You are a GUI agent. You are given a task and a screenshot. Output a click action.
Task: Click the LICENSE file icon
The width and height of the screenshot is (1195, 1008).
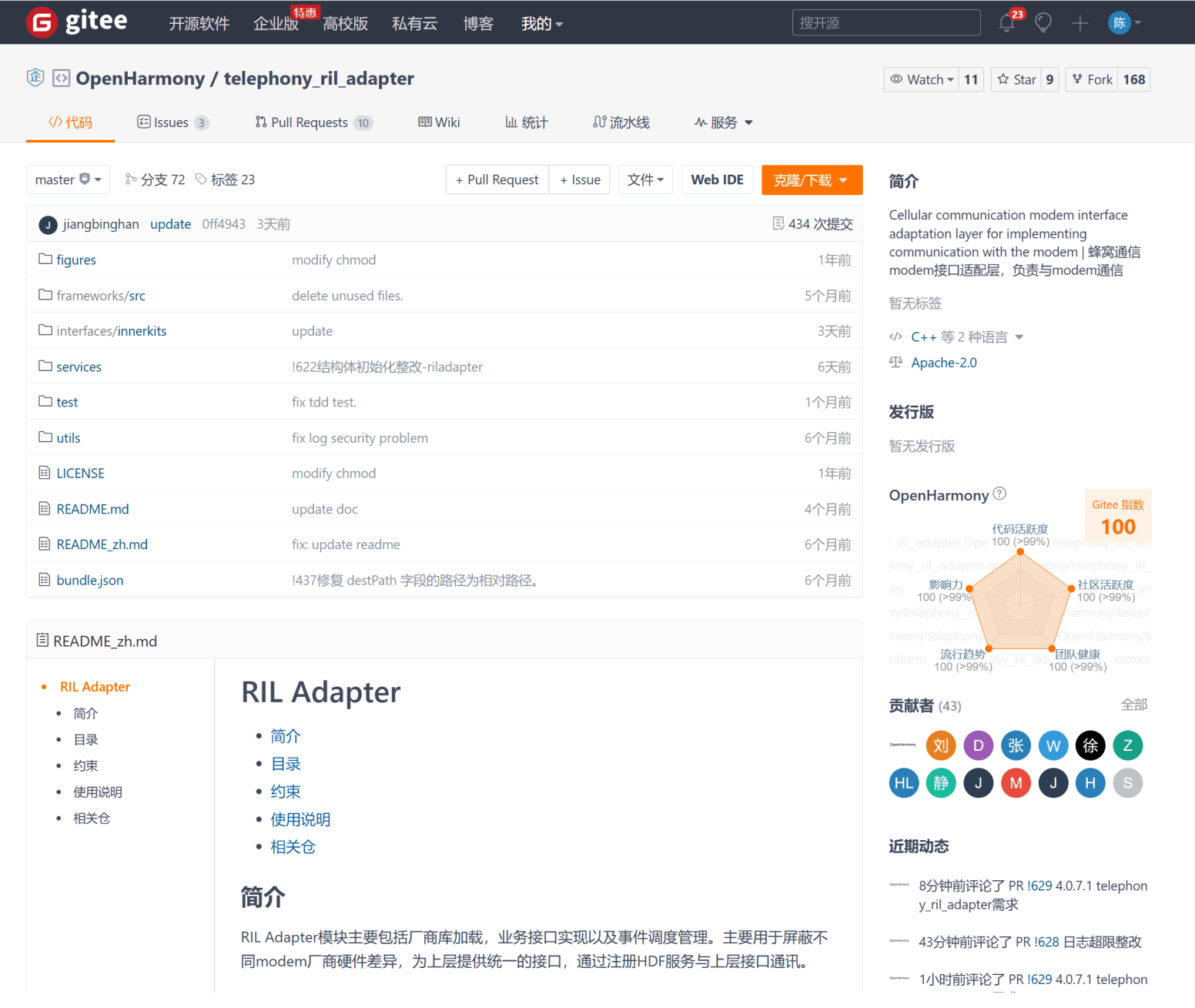click(45, 472)
